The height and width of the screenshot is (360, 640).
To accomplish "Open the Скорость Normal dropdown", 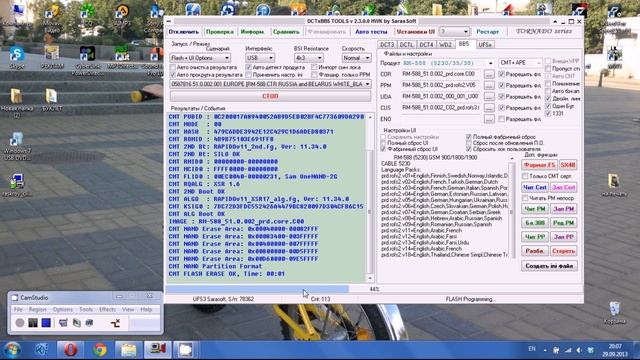I will coord(356,58).
